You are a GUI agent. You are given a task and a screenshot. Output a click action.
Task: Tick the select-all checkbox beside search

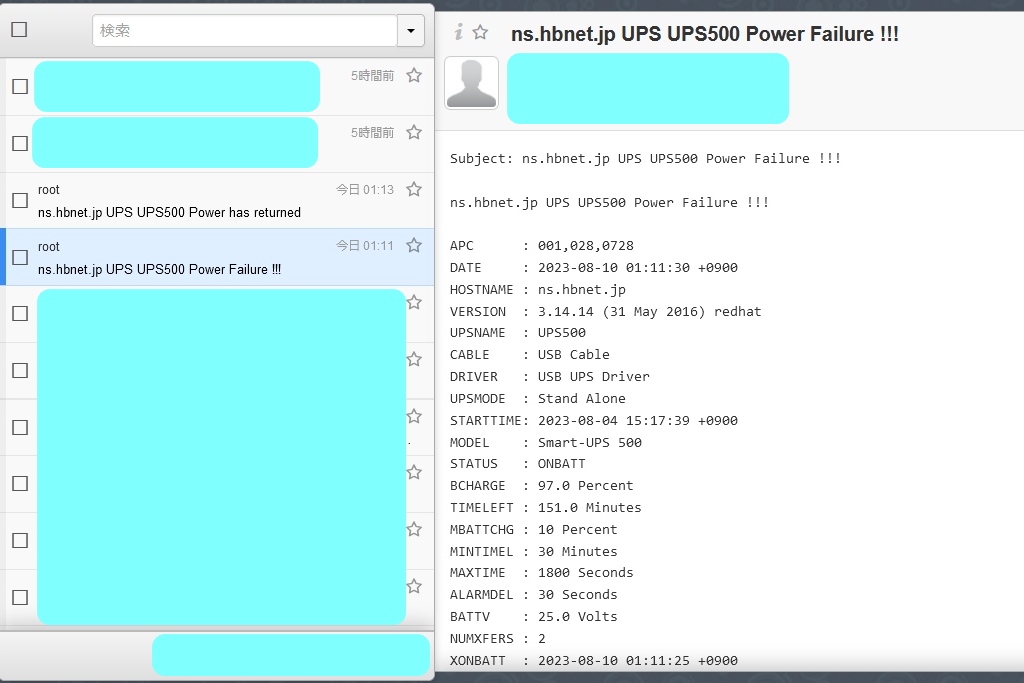(20, 29)
